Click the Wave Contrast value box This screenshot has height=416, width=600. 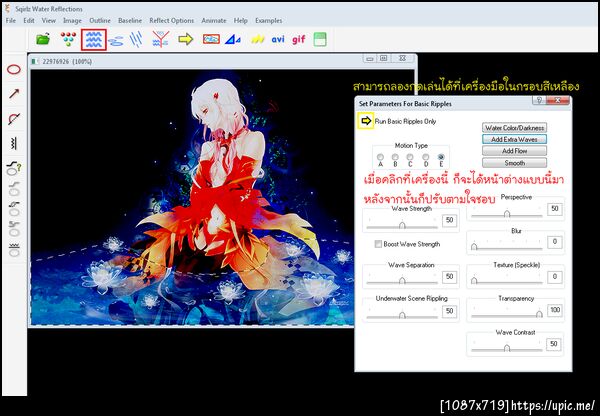click(554, 344)
